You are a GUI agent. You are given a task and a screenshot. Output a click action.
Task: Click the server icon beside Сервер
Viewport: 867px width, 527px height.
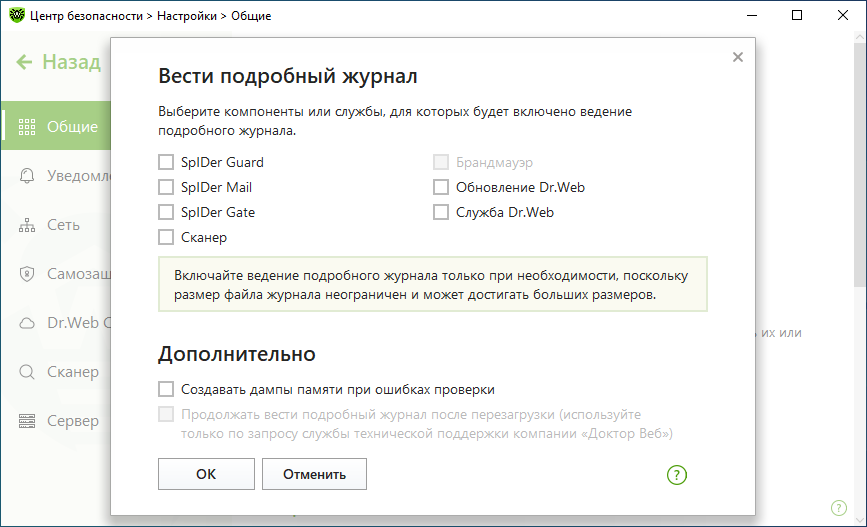tap(27, 421)
